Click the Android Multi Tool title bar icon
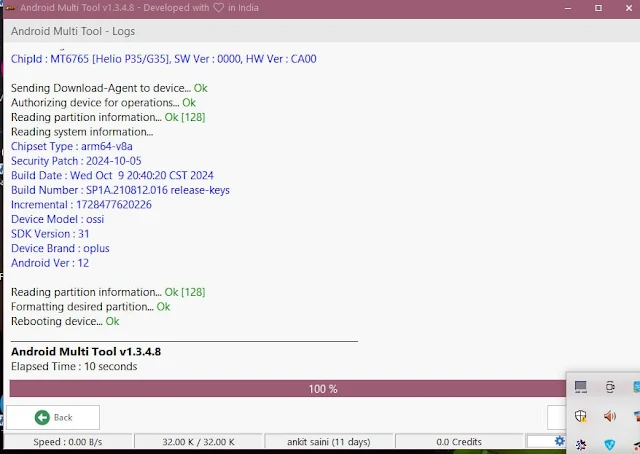The width and height of the screenshot is (640, 454). click(x=10, y=7)
